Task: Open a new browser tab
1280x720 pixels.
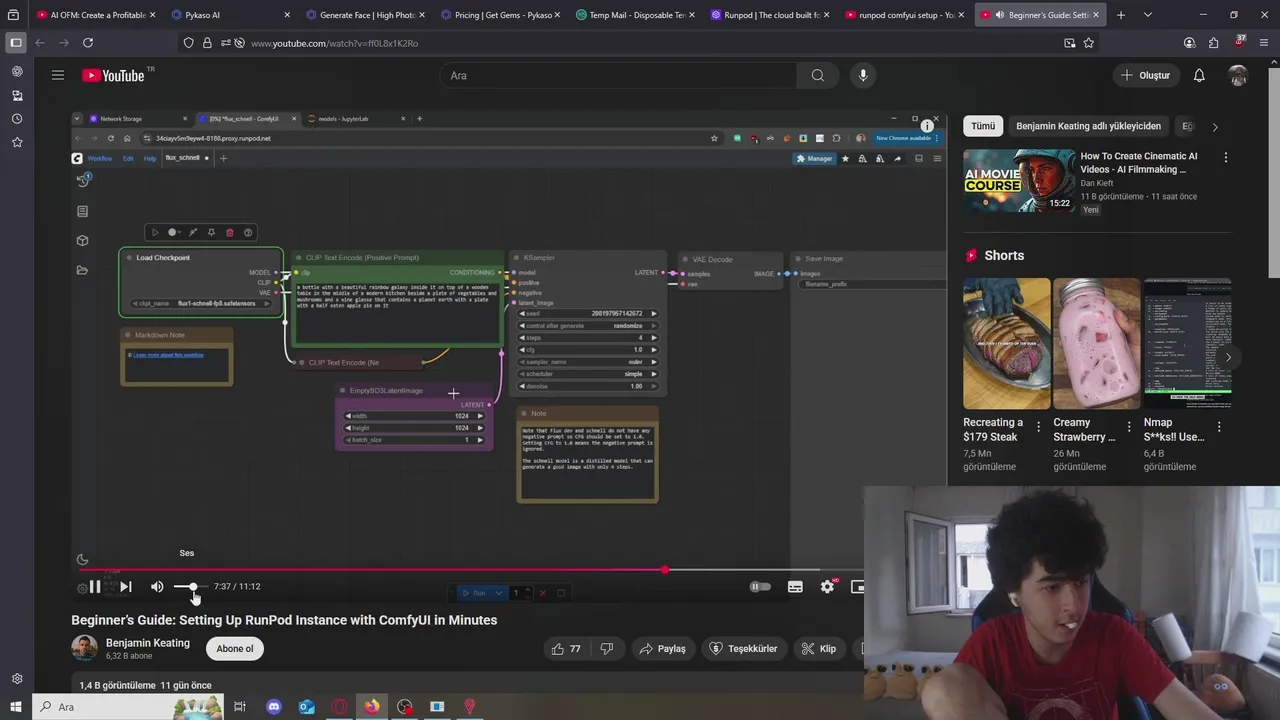Action: tap(1120, 15)
